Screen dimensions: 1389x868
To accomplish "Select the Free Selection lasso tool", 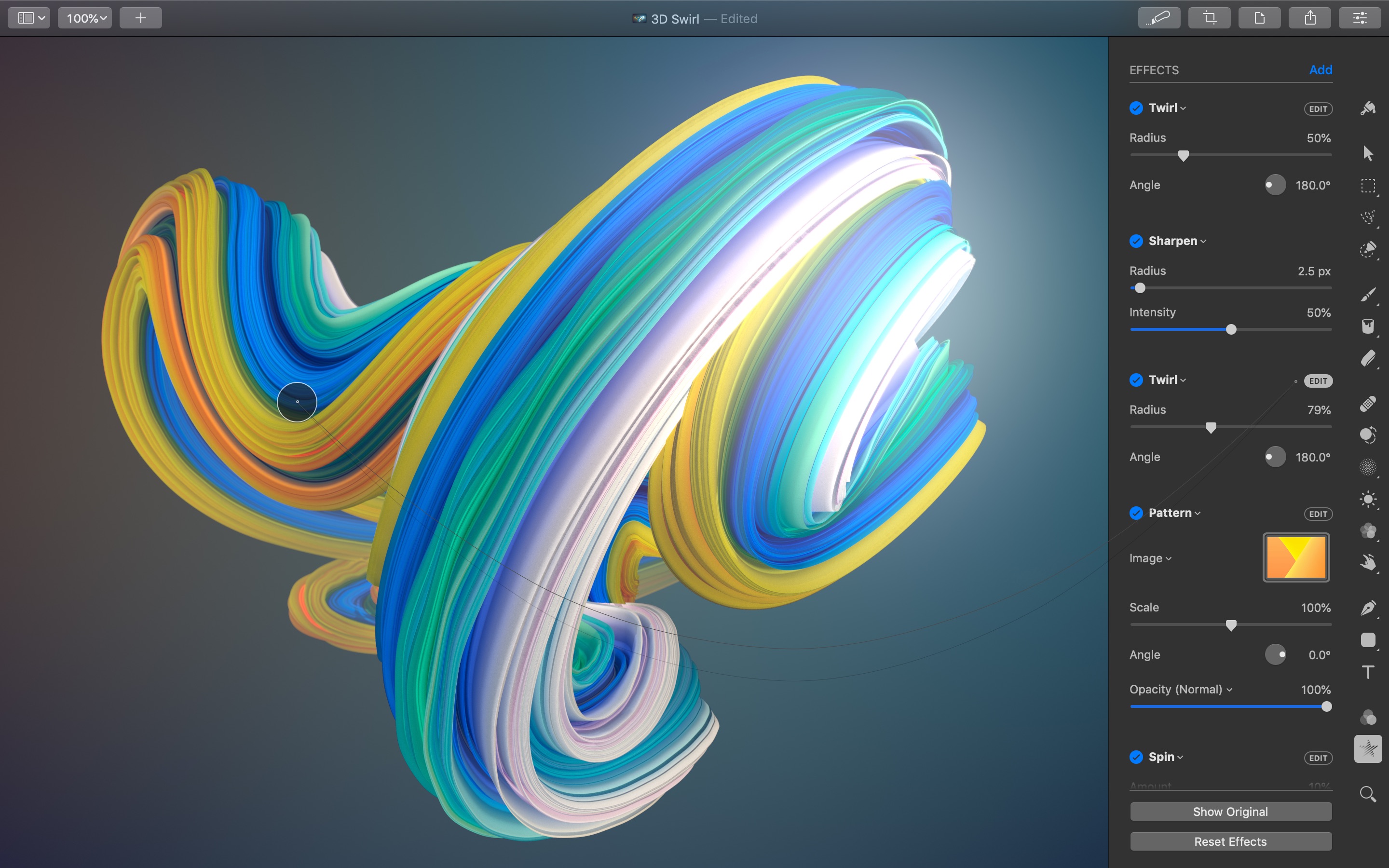I will coord(1368,217).
